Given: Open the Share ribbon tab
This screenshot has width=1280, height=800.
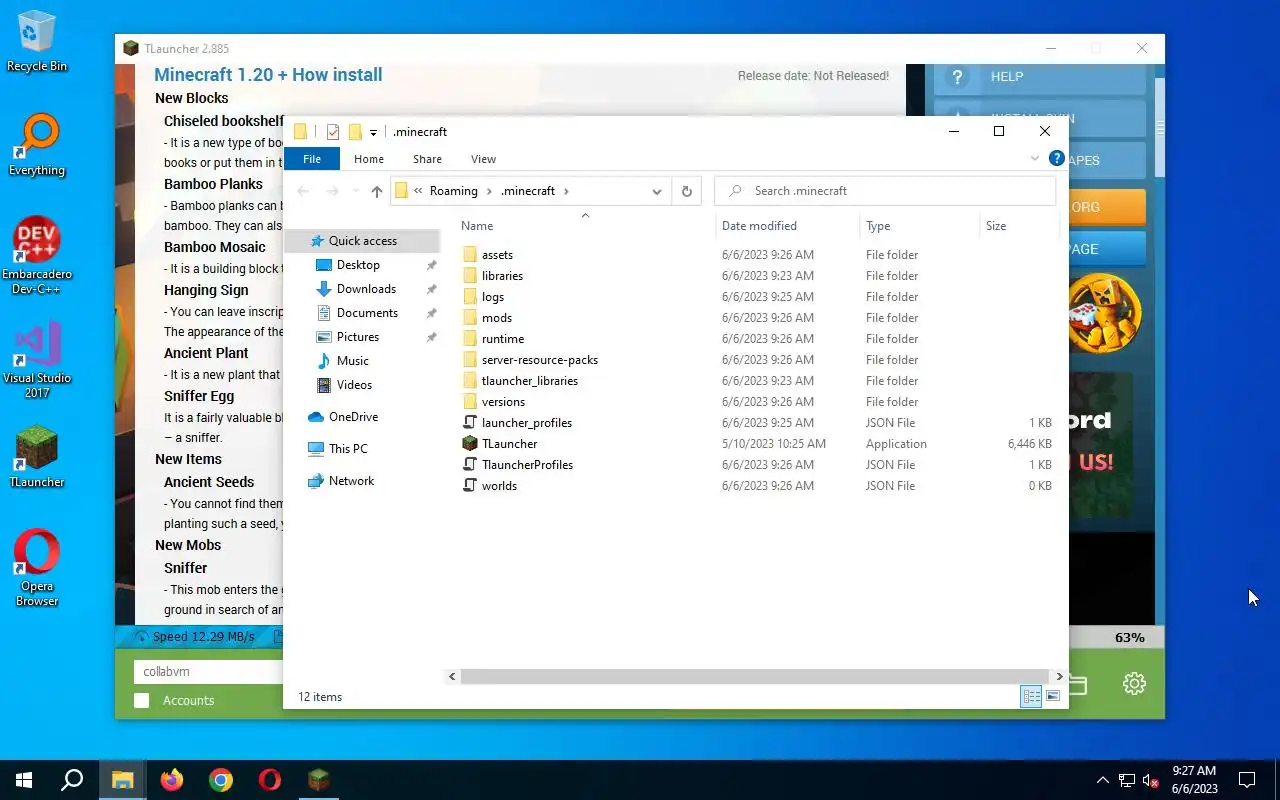Looking at the screenshot, I should pos(427,159).
